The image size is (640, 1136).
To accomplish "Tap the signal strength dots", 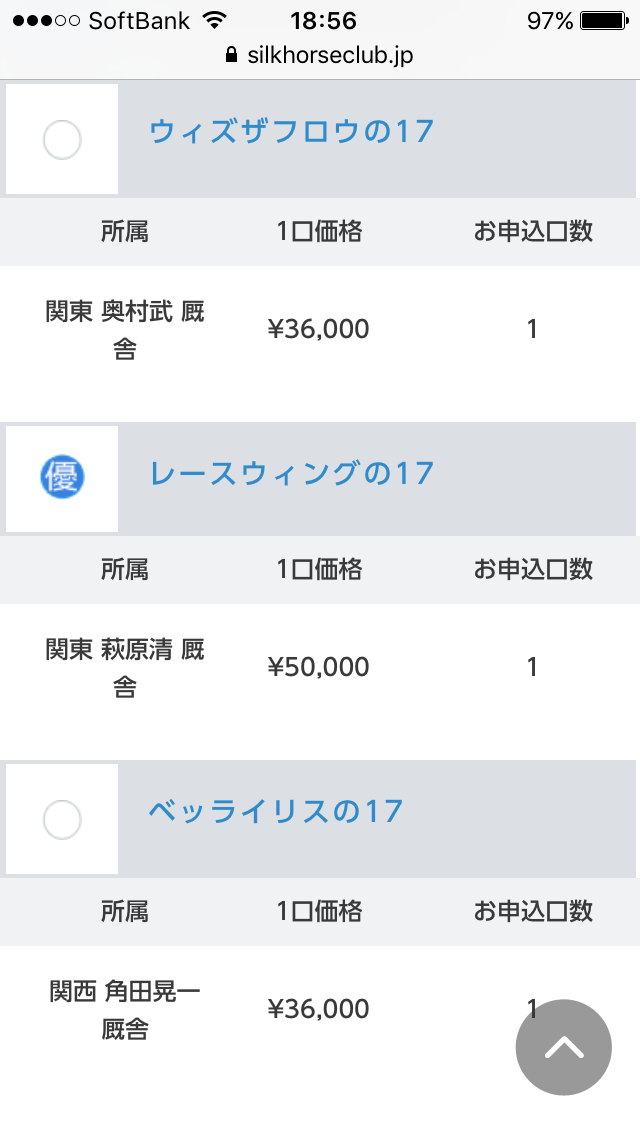I will (x=45, y=21).
